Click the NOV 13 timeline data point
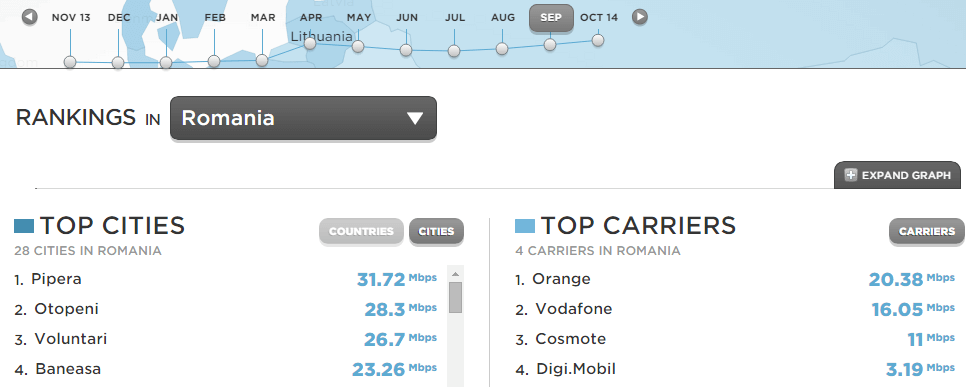This screenshot has height=387, width=966. pyautogui.click(x=70, y=62)
